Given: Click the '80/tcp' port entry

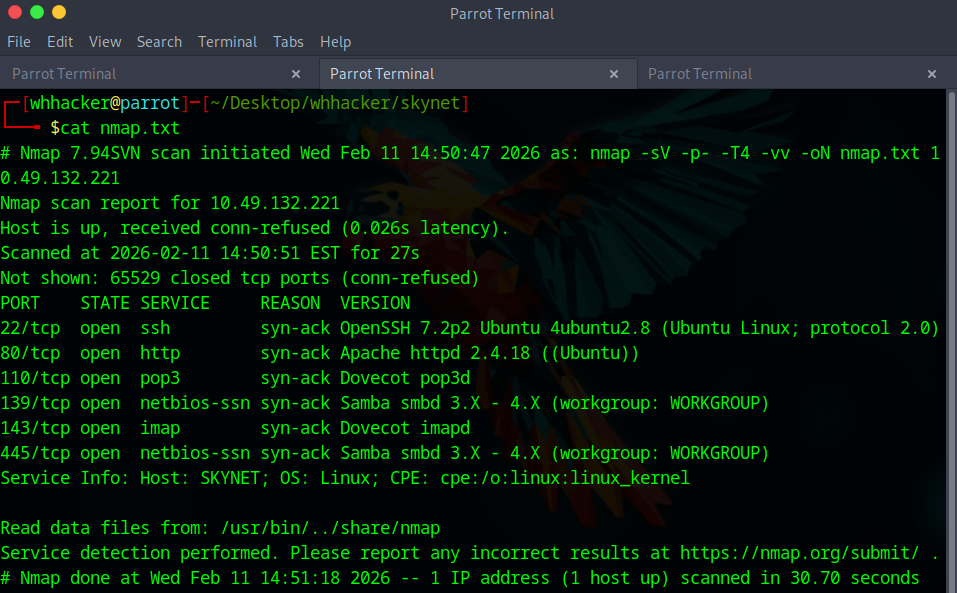Looking at the screenshot, I should click(30, 353).
